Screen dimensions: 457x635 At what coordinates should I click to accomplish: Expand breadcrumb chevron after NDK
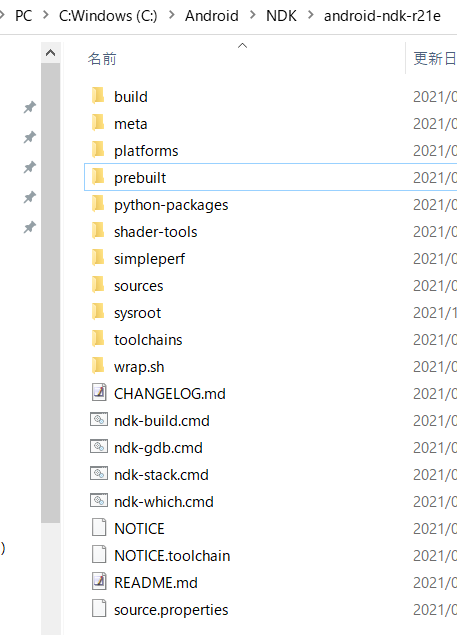(x=311, y=15)
